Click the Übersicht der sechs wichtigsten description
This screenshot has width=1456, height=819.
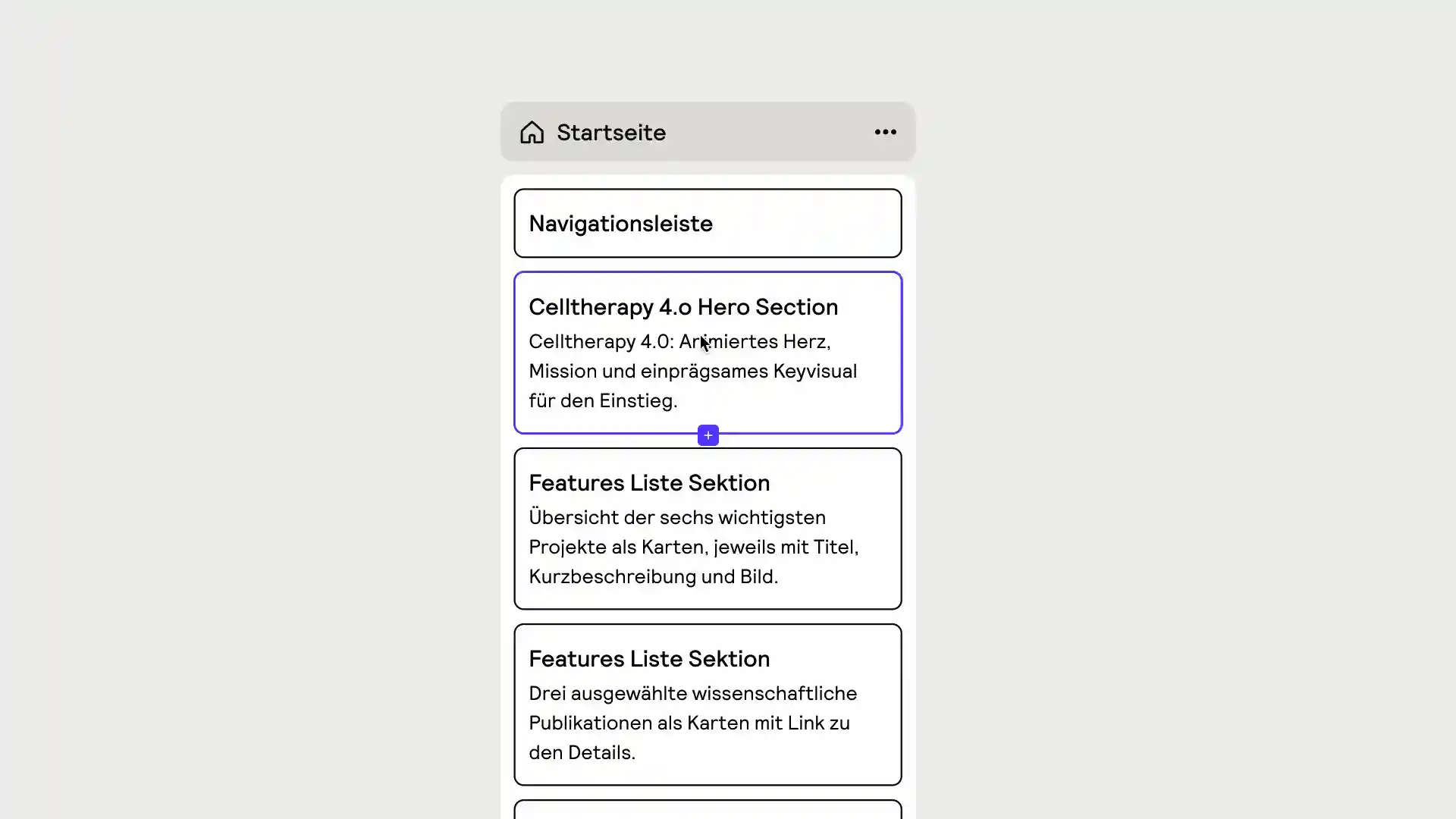click(693, 547)
